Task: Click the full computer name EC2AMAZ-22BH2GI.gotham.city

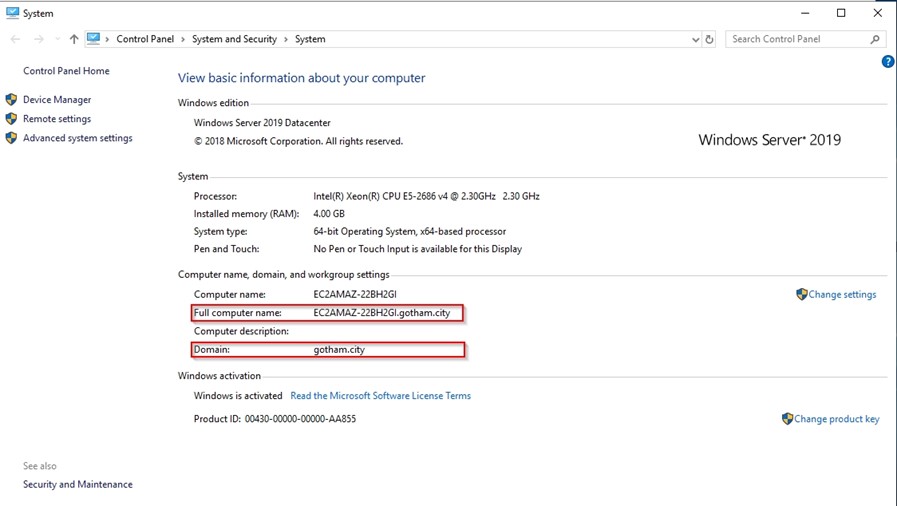Action: (x=382, y=313)
